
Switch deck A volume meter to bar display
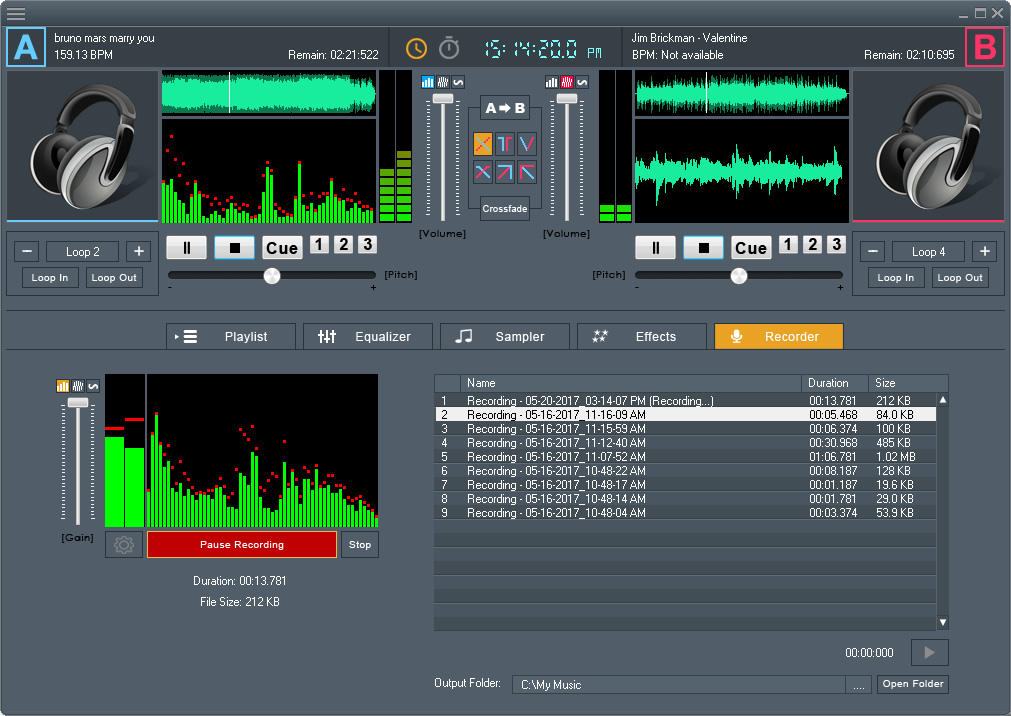coord(426,81)
